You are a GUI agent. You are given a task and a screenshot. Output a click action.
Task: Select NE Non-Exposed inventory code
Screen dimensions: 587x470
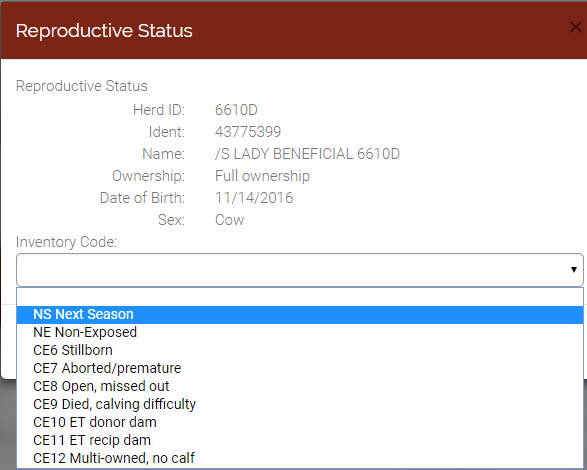[300, 333]
